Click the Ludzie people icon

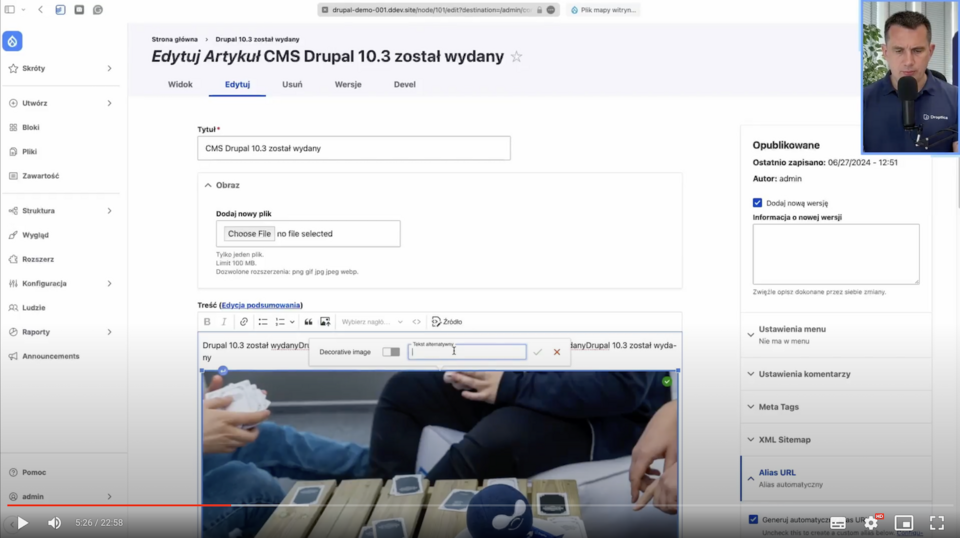click(x=13, y=308)
